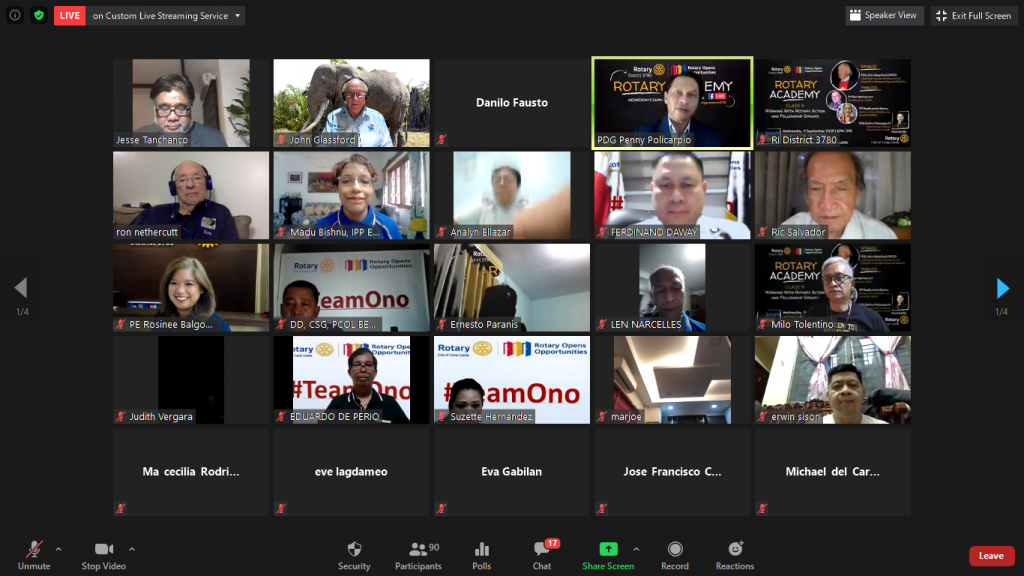Click the green Share Screen icon
The height and width of the screenshot is (576, 1024).
tap(608, 549)
